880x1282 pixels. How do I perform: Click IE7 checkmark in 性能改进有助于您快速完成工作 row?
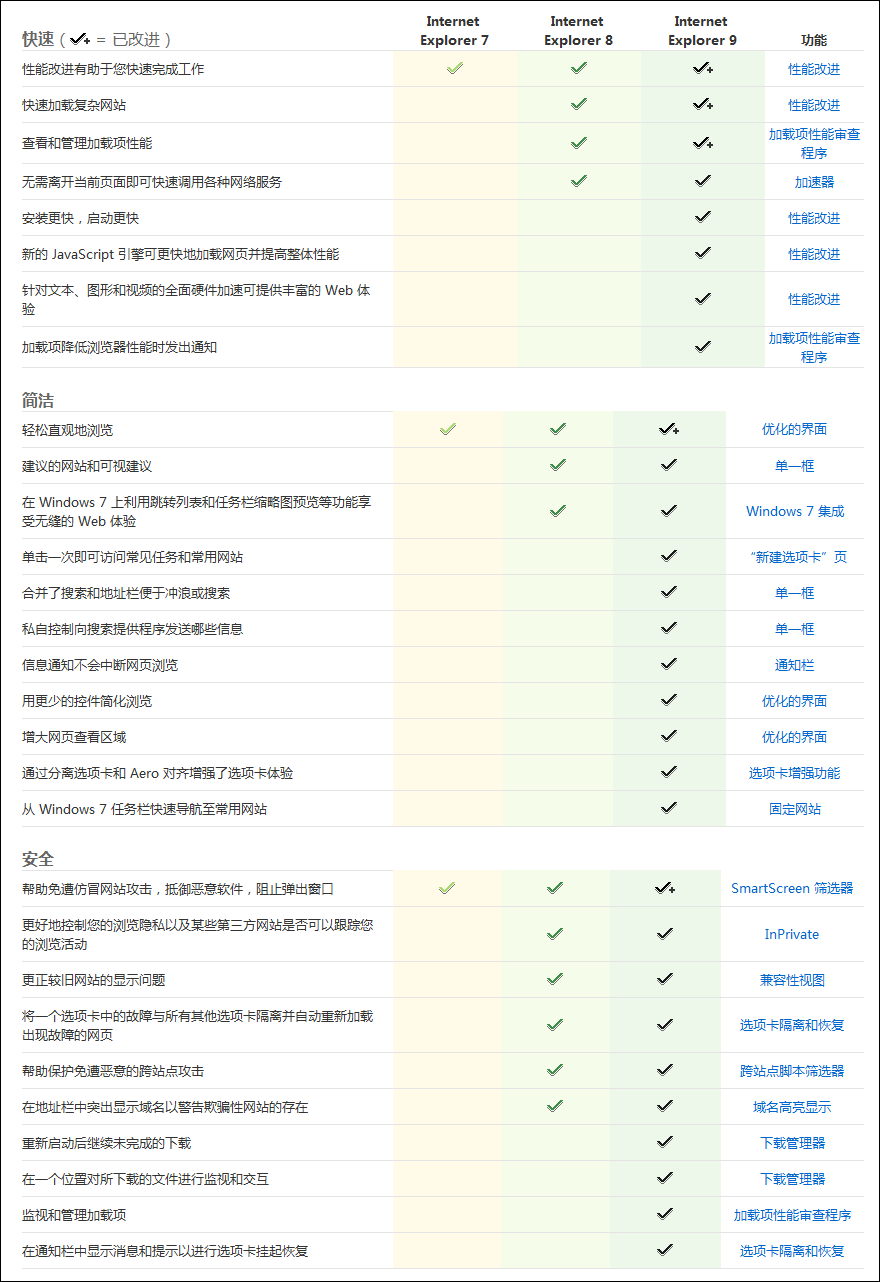pyautogui.click(x=455, y=68)
